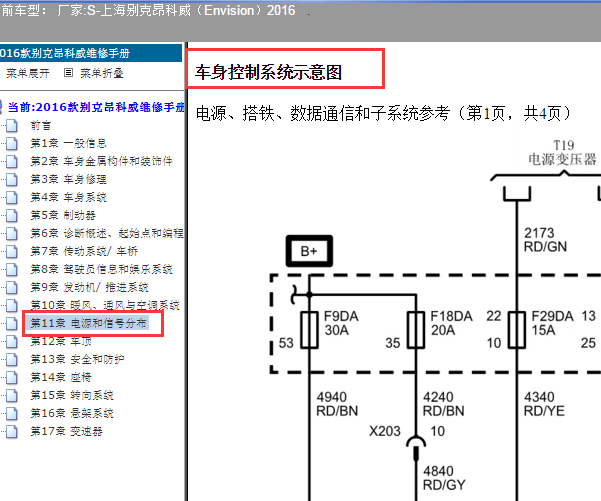
Task: Click the page icon beside 第11章 电源和信号分布
Action: [x=12, y=324]
